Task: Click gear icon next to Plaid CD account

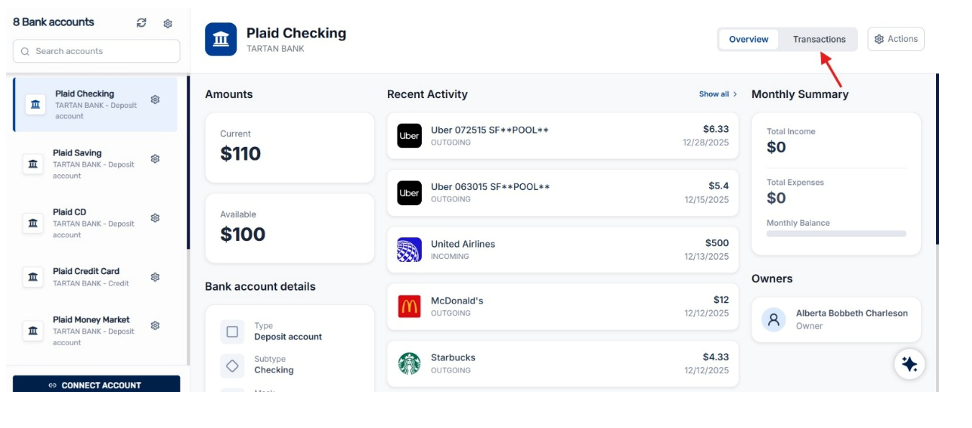Action: click(x=155, y=218)
